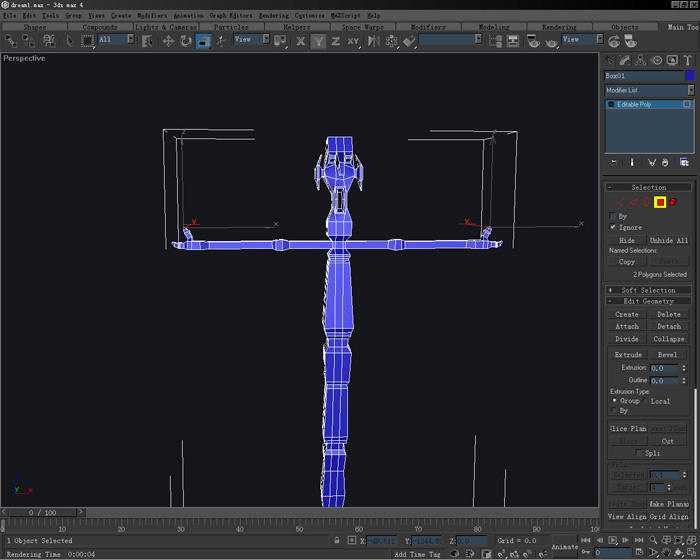Click the Select and Manipulate tool
This screenshot has height=560, width=700.
221,41
